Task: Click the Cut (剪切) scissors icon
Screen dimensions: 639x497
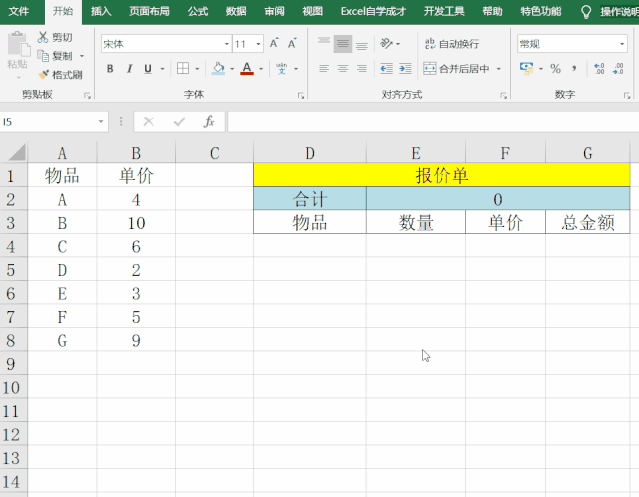Action: click(43, 37)
